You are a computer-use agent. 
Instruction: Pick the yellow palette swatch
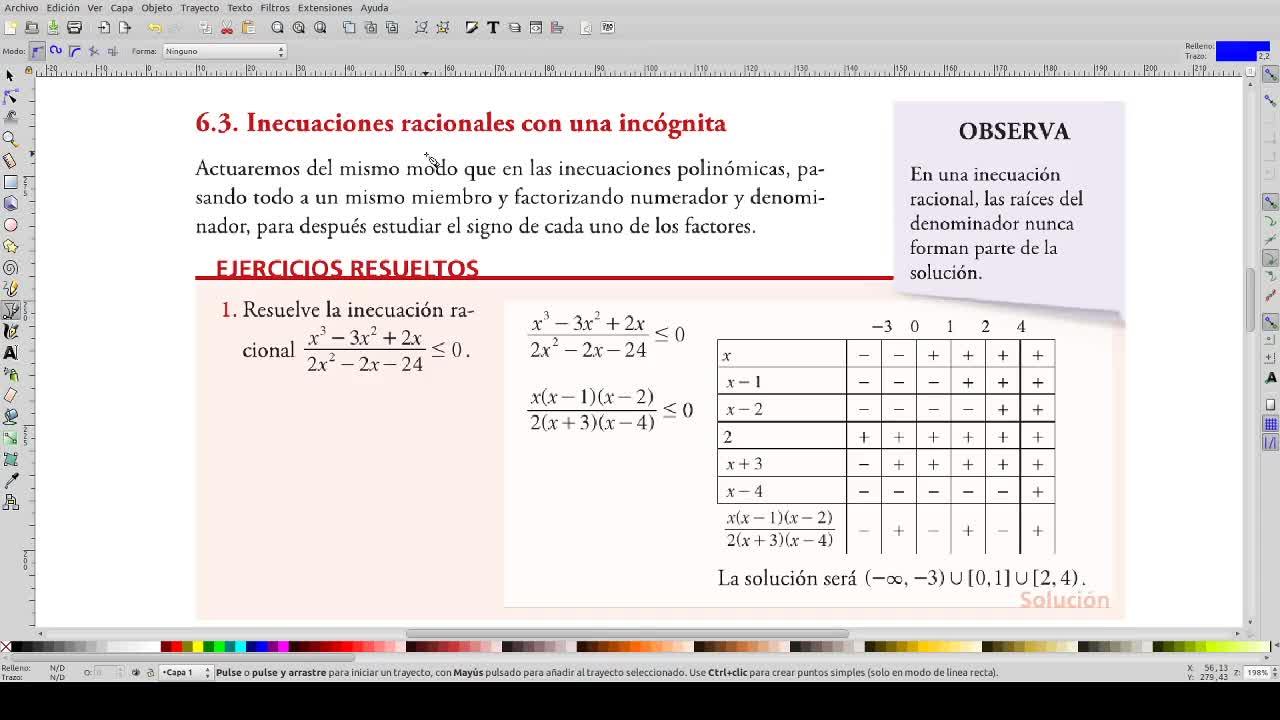point(198,647)
